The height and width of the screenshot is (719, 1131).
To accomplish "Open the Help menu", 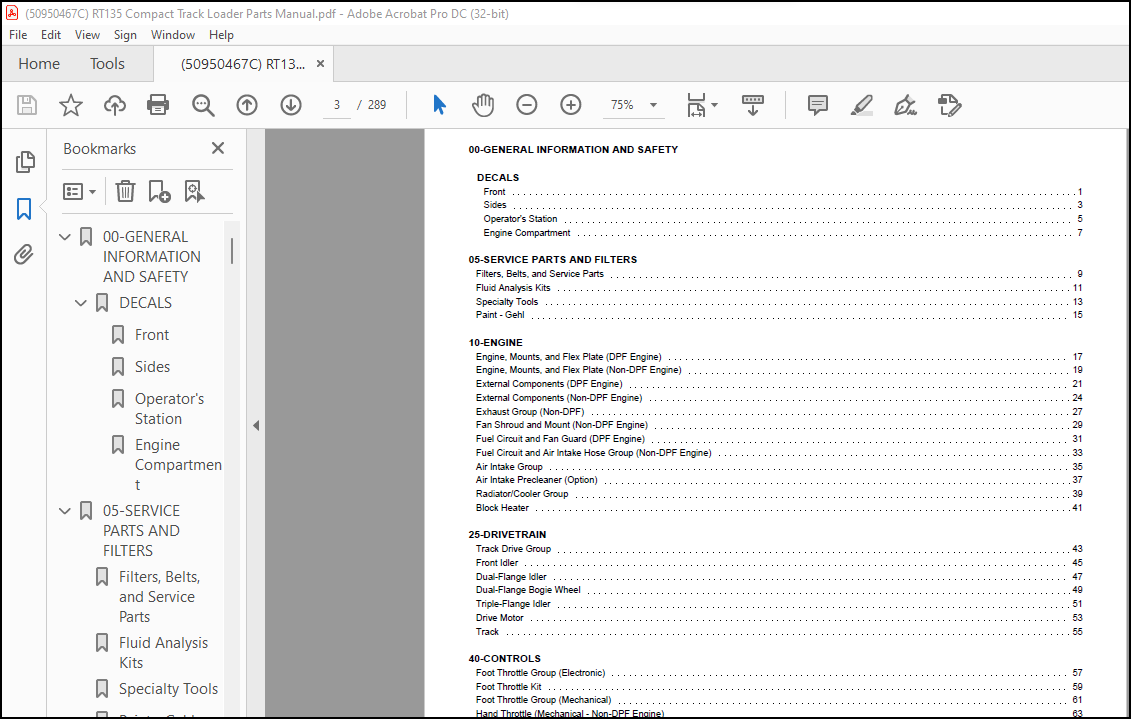I will pos(221,35).
